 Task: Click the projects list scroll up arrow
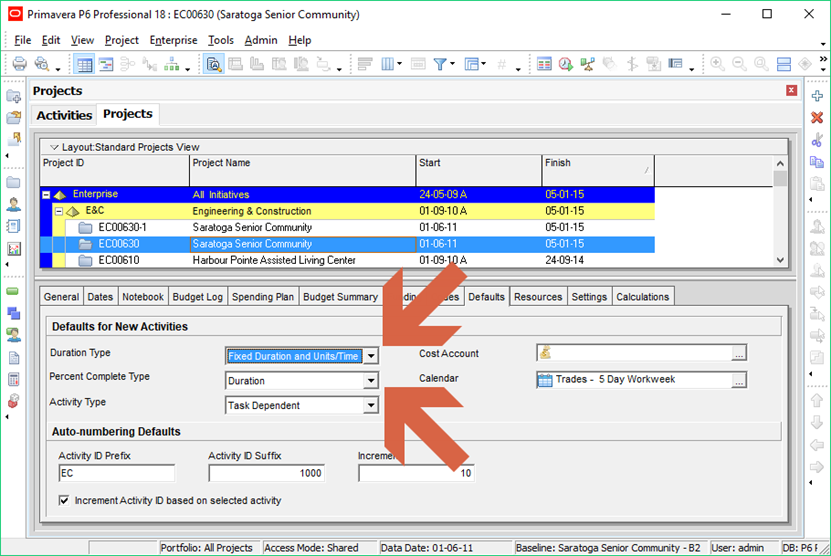[780, 163]
